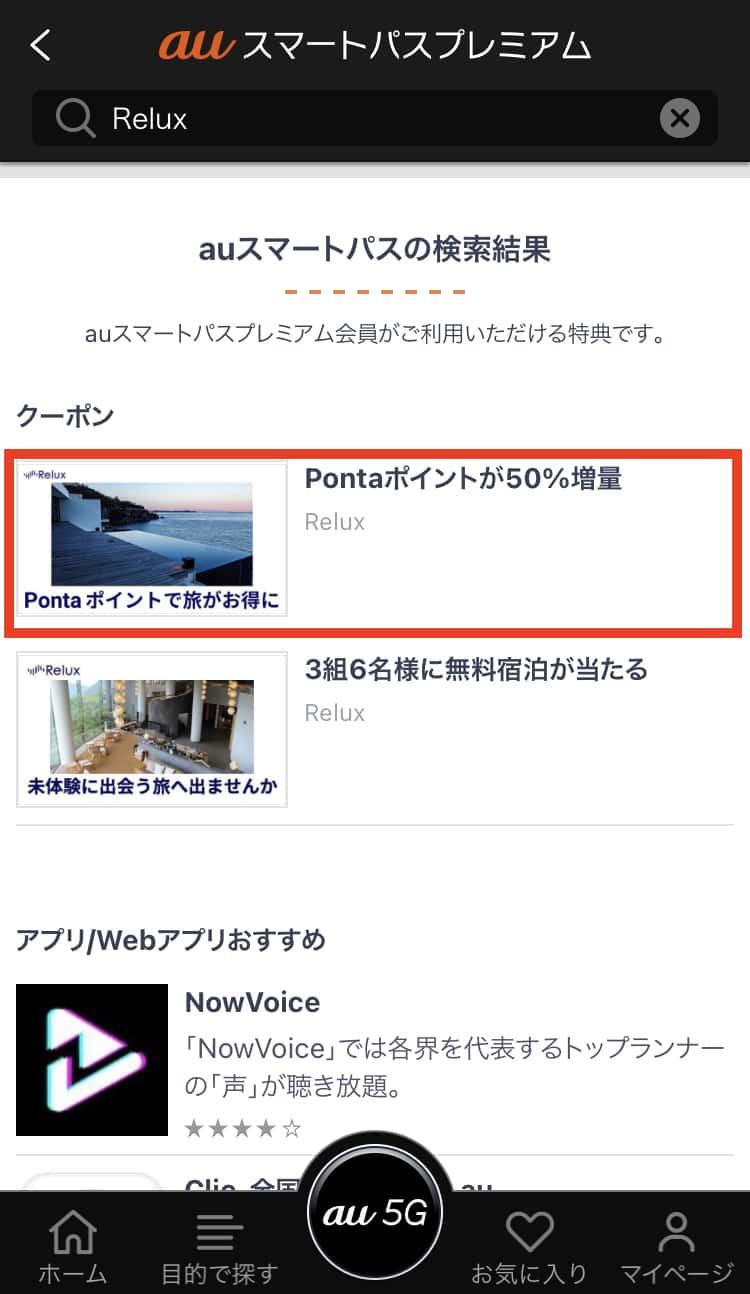Open the 目的で探す tab

tap(219, 1247)
